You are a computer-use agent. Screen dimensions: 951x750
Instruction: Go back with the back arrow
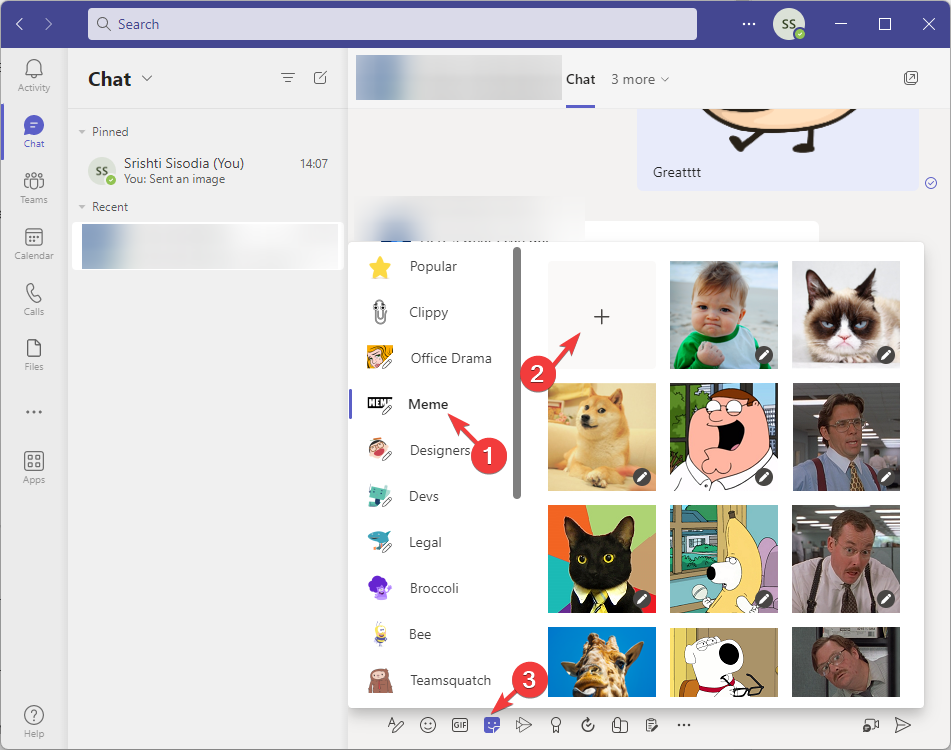coord(19,24)
